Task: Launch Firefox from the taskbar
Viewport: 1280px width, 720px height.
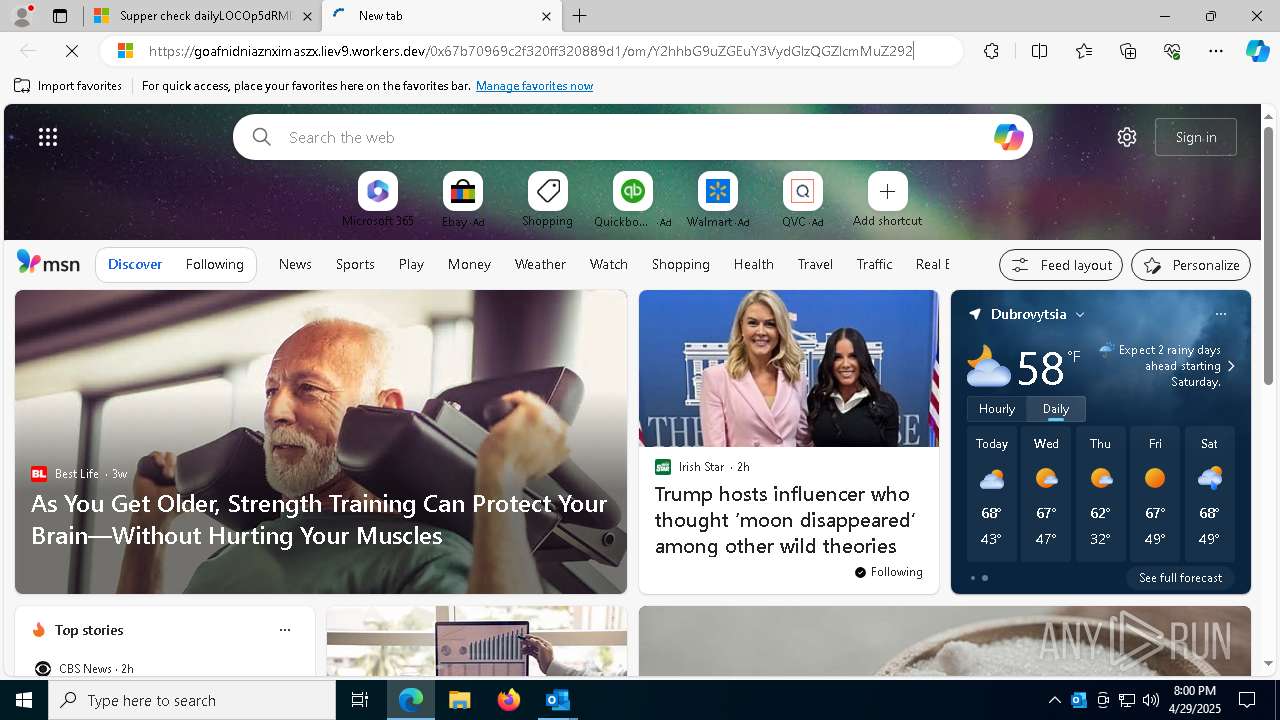Action: pos(509,700)
